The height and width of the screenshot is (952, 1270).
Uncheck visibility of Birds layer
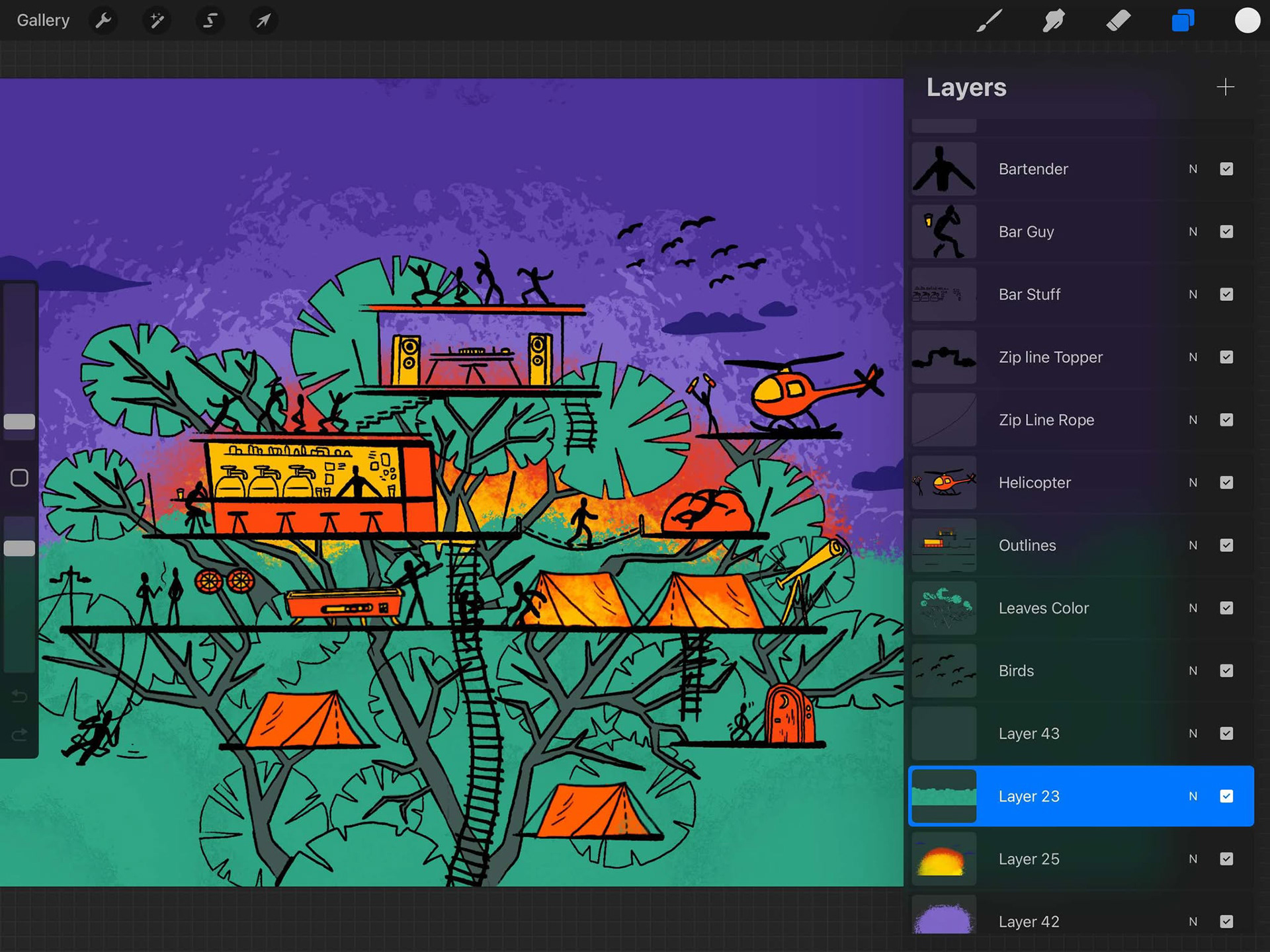coord(1226,670)
